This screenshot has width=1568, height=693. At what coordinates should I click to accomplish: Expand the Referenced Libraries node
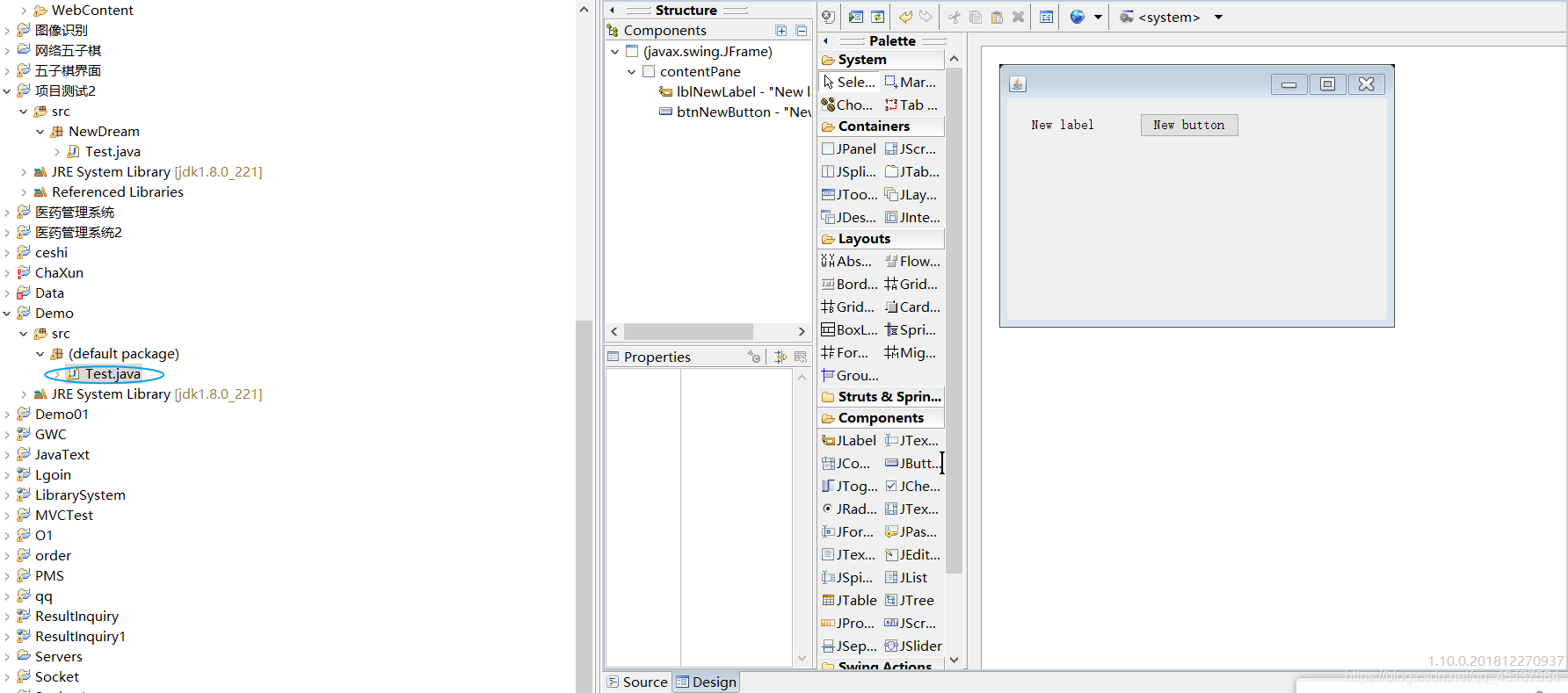(x=24, y=192)
